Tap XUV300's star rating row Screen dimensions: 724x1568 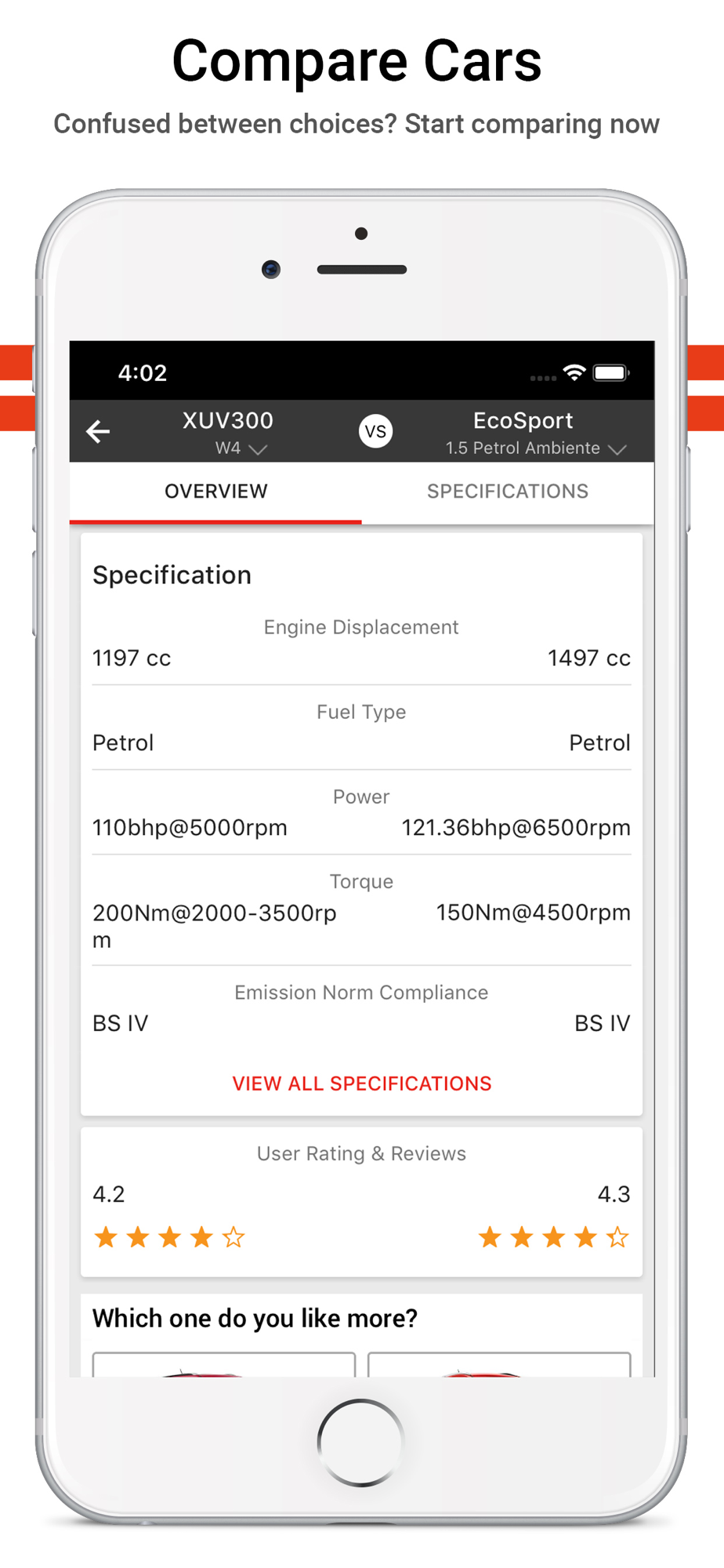click(169, 1238)
